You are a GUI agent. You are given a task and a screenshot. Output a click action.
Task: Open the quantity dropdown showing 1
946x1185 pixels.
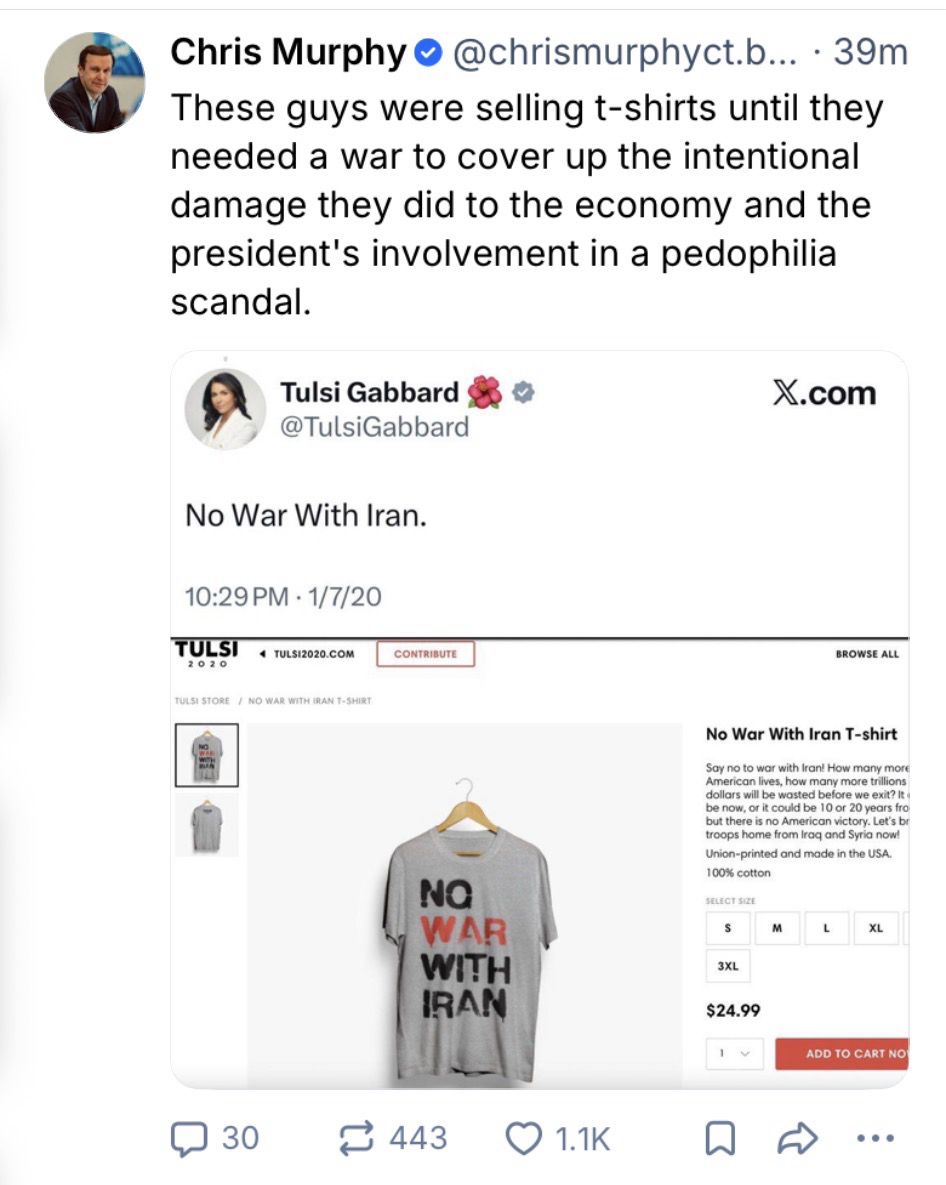(735, 1054)
